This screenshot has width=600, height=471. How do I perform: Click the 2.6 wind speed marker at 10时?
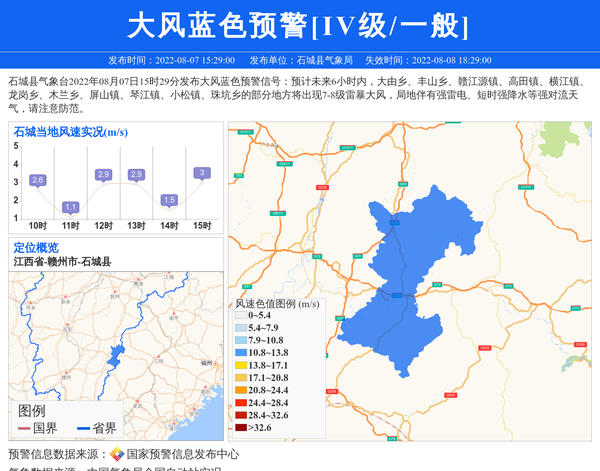tap(38, 180)
